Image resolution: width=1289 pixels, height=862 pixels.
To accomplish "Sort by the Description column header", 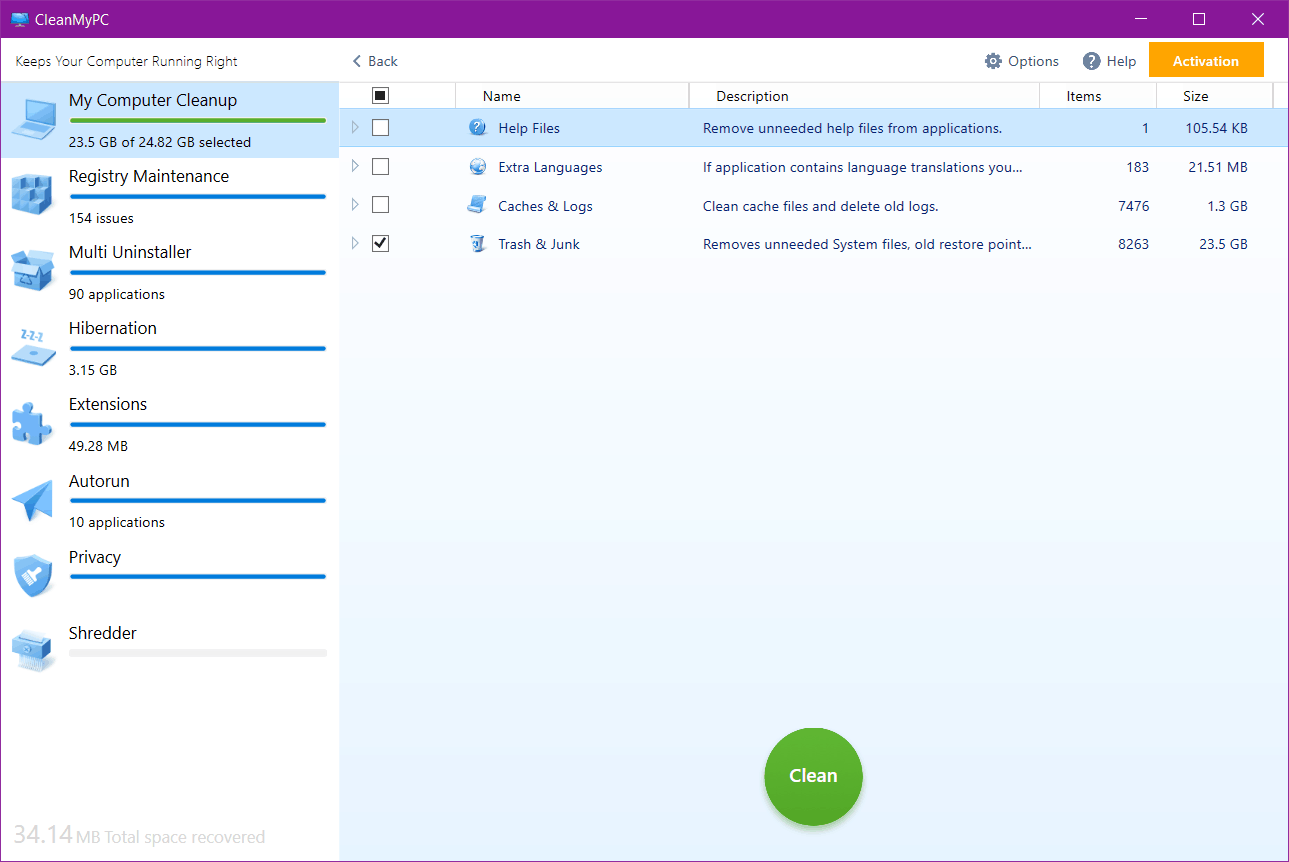I will 864,96.
